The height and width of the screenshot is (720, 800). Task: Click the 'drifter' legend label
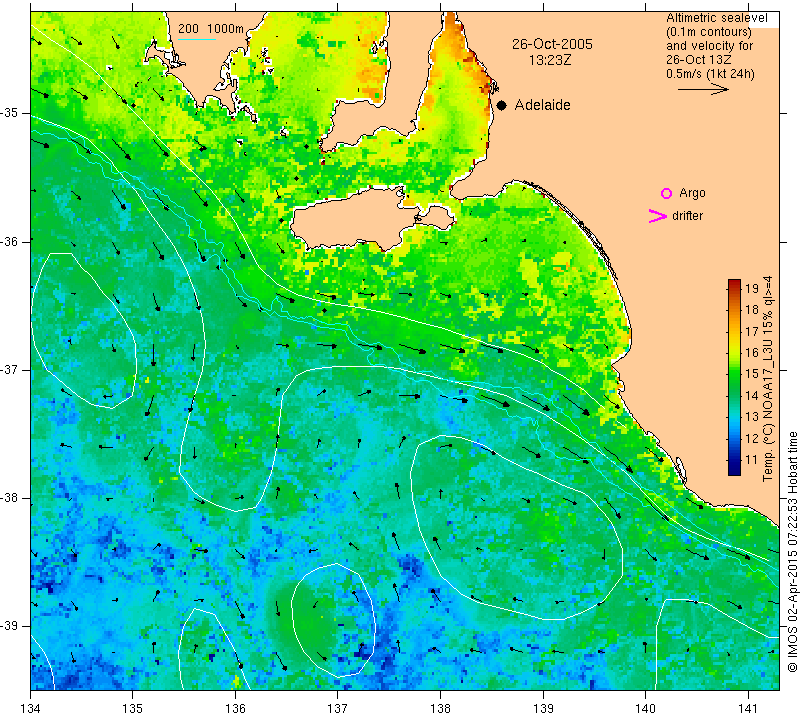[687, 216]
